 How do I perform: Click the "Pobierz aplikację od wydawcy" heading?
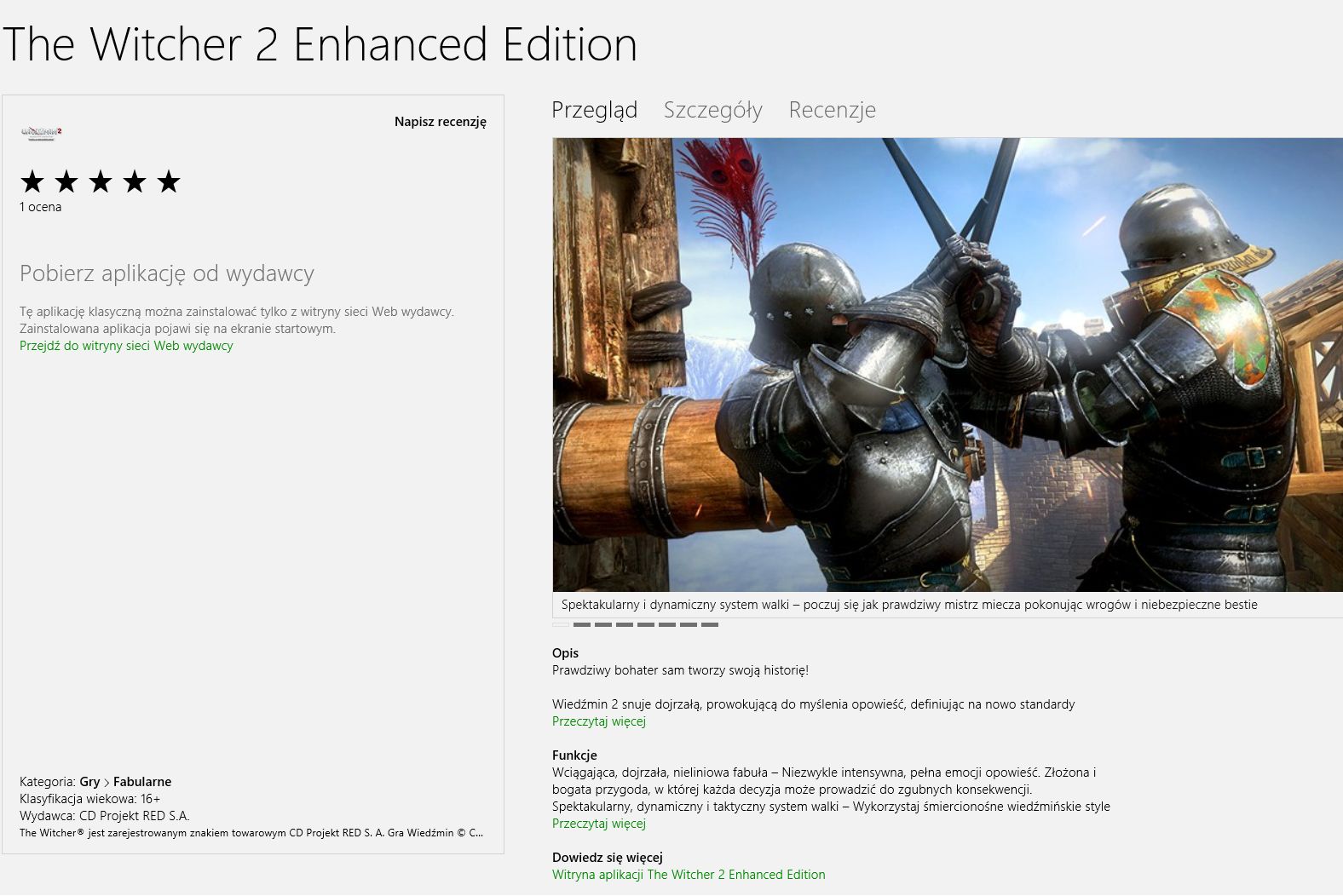coord(167,273)
